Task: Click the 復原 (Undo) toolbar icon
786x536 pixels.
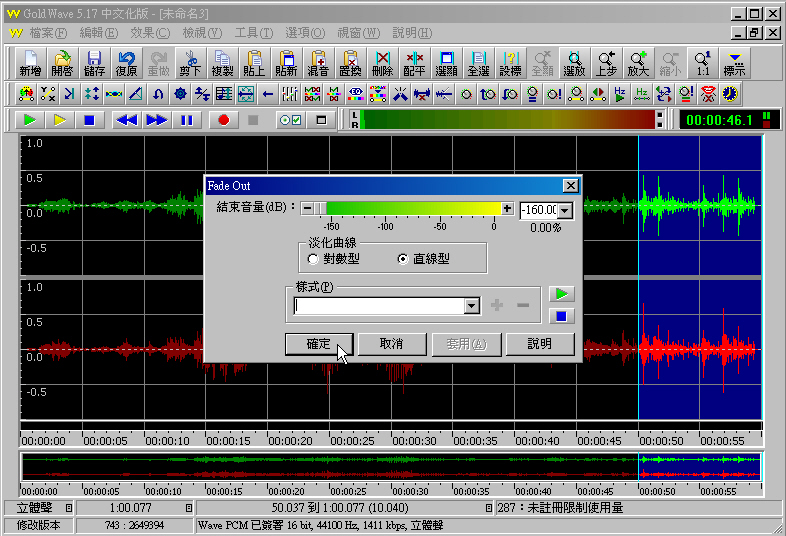Action: [126, 63]
